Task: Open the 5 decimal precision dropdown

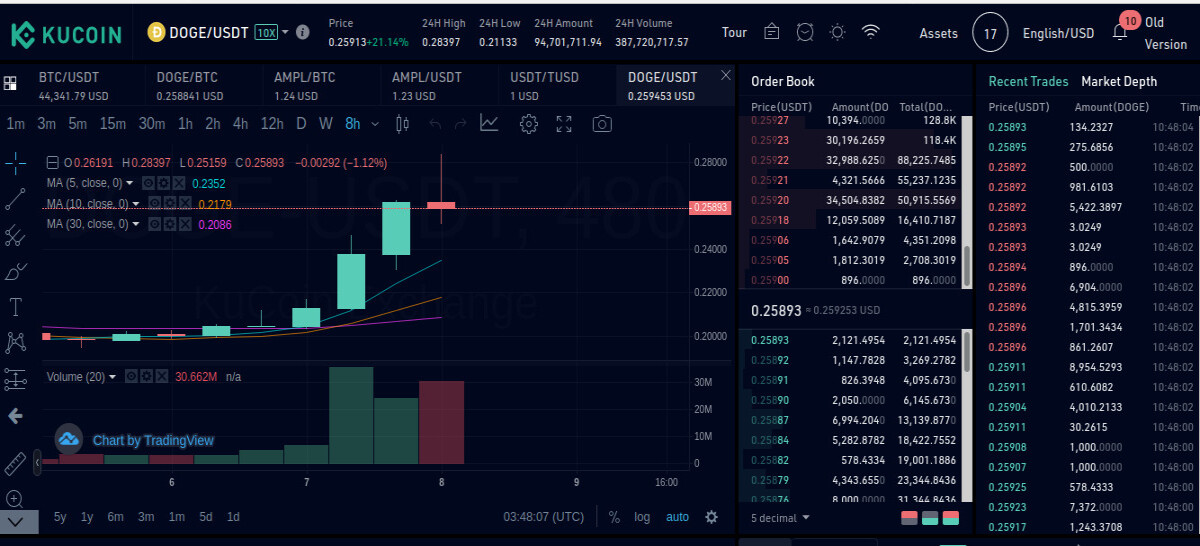Action: pos(780,518)
